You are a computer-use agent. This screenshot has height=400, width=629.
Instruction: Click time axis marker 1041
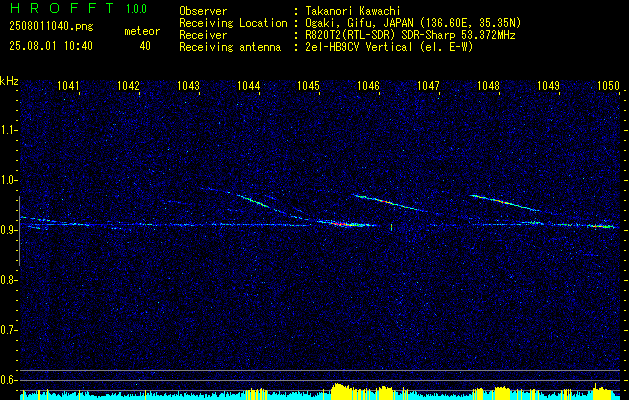click(x=68, y=86)
